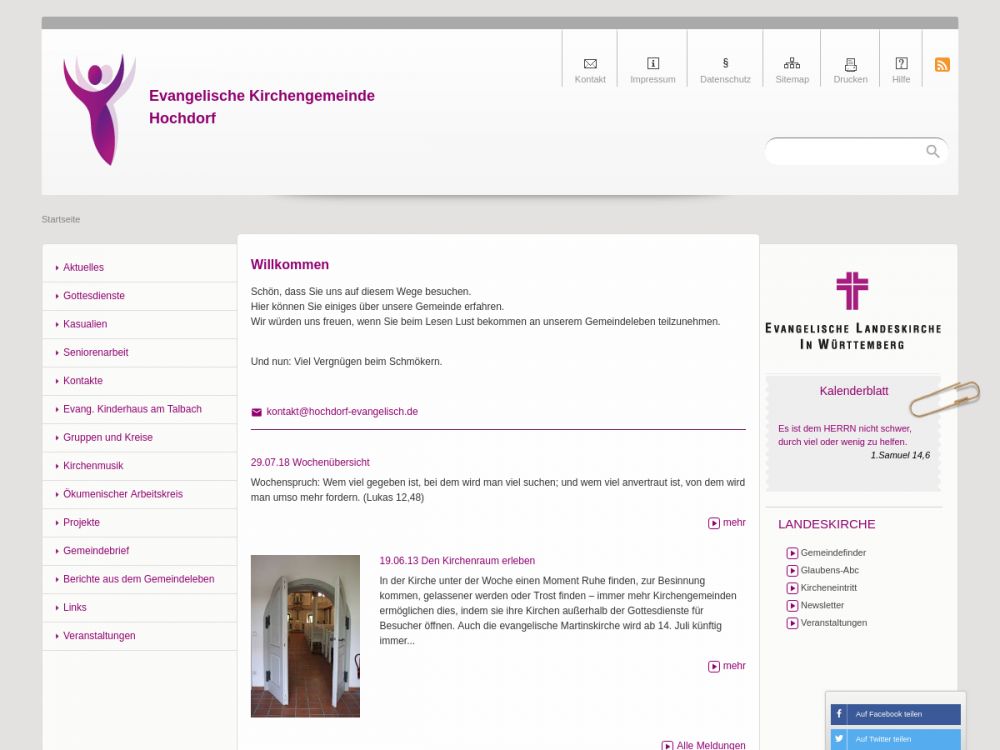
Task: Expand Gottesdienste in the sidebar menu
Action: 94,296
